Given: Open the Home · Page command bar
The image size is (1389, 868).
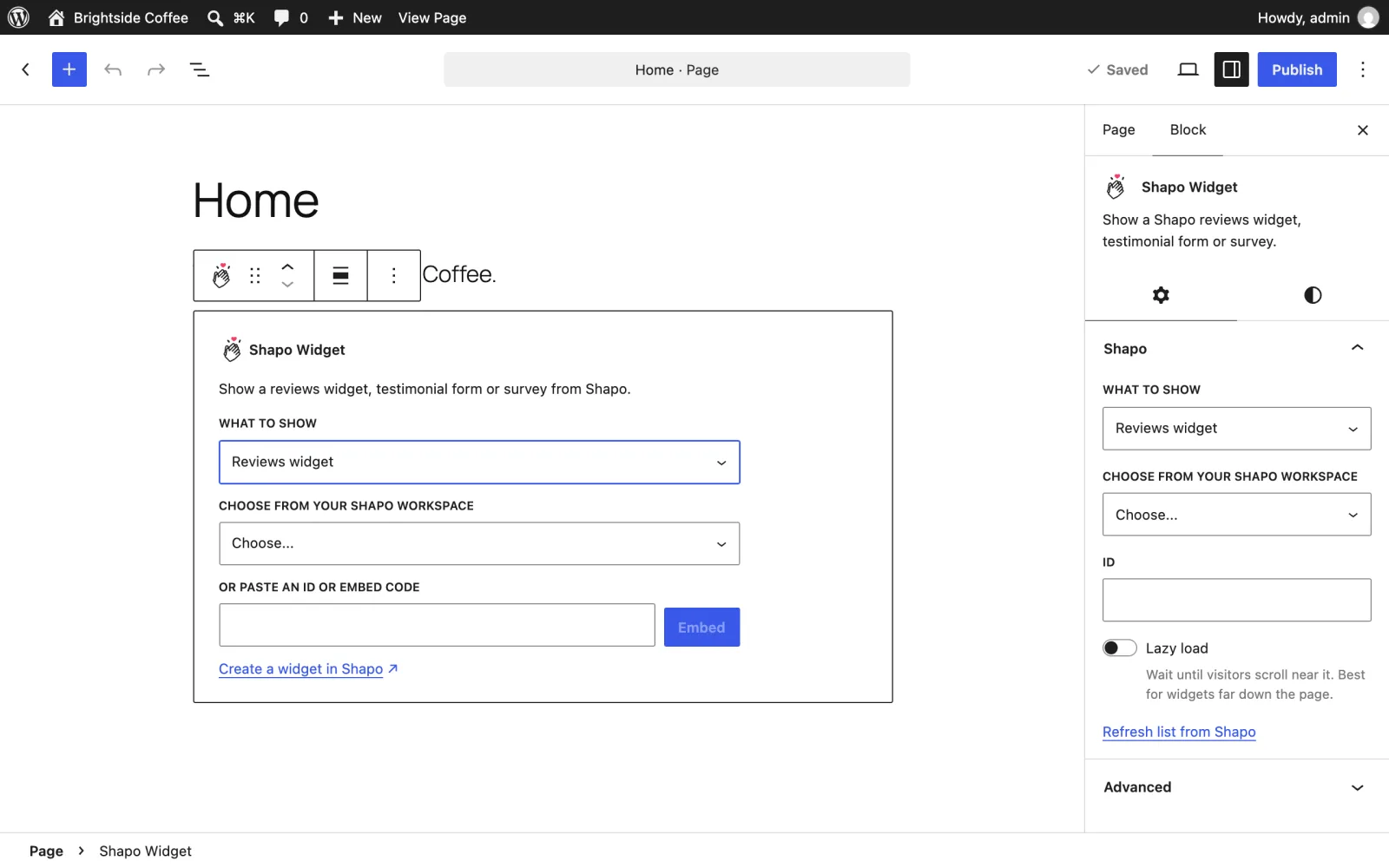Looking at the screenshot, I should pyautogui.click(x=677, y=69).
